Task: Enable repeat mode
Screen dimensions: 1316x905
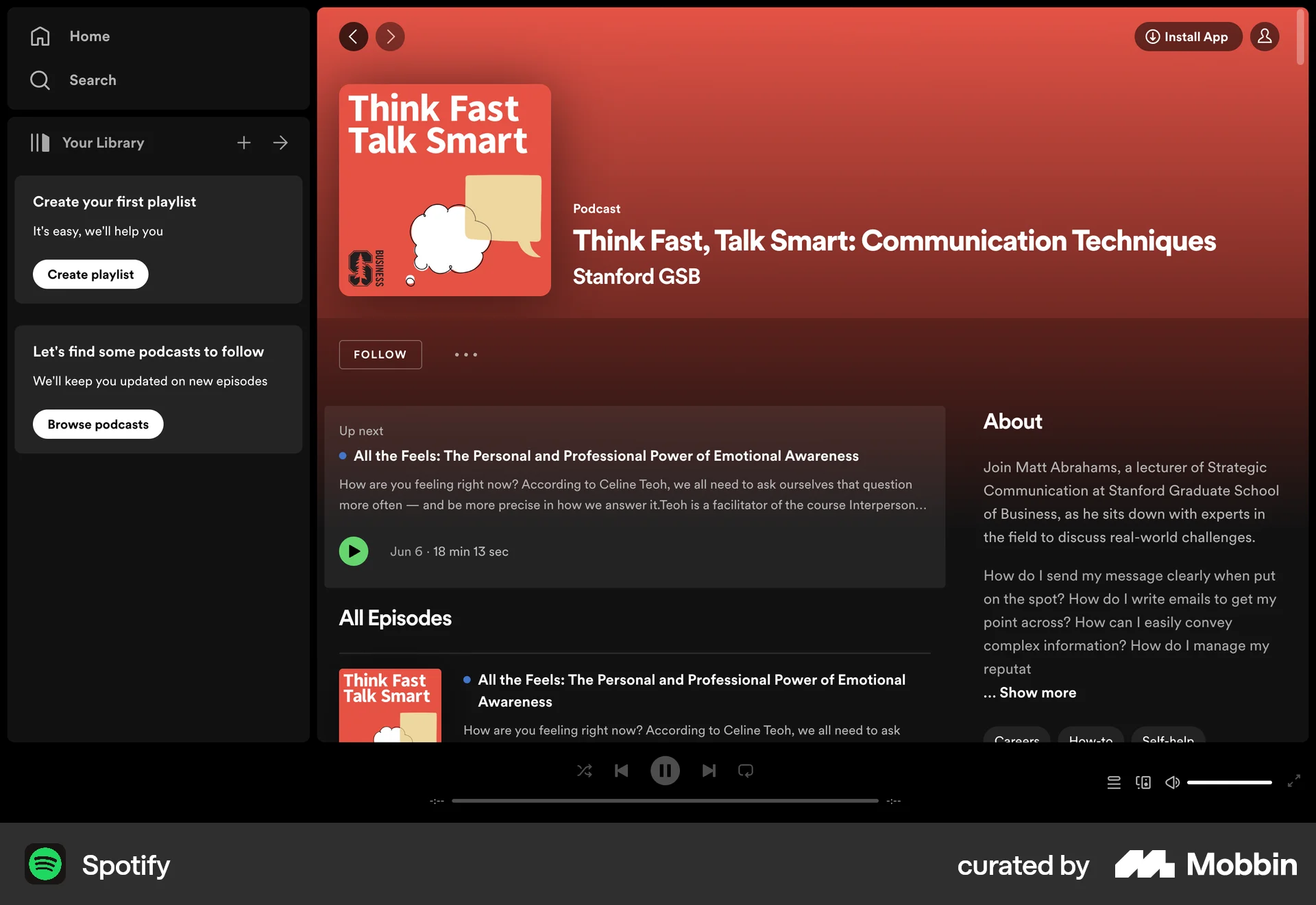Action: click(746, 771)
